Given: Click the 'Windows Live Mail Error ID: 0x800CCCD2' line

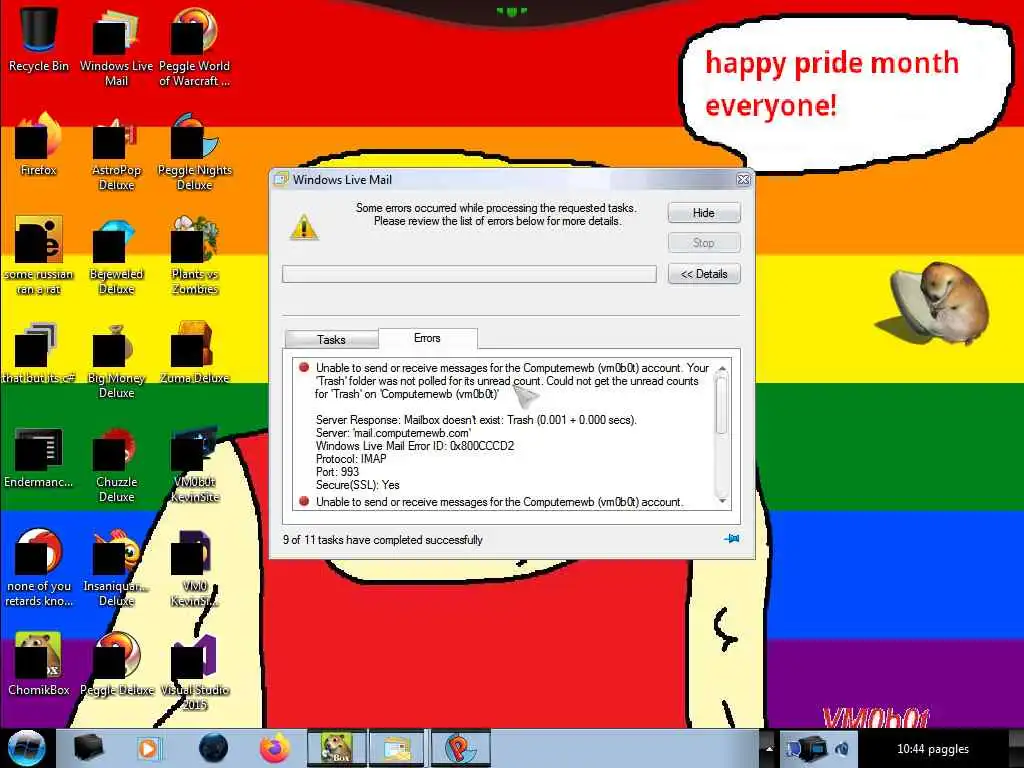Looking at the screenshot, I should [415, 446].
